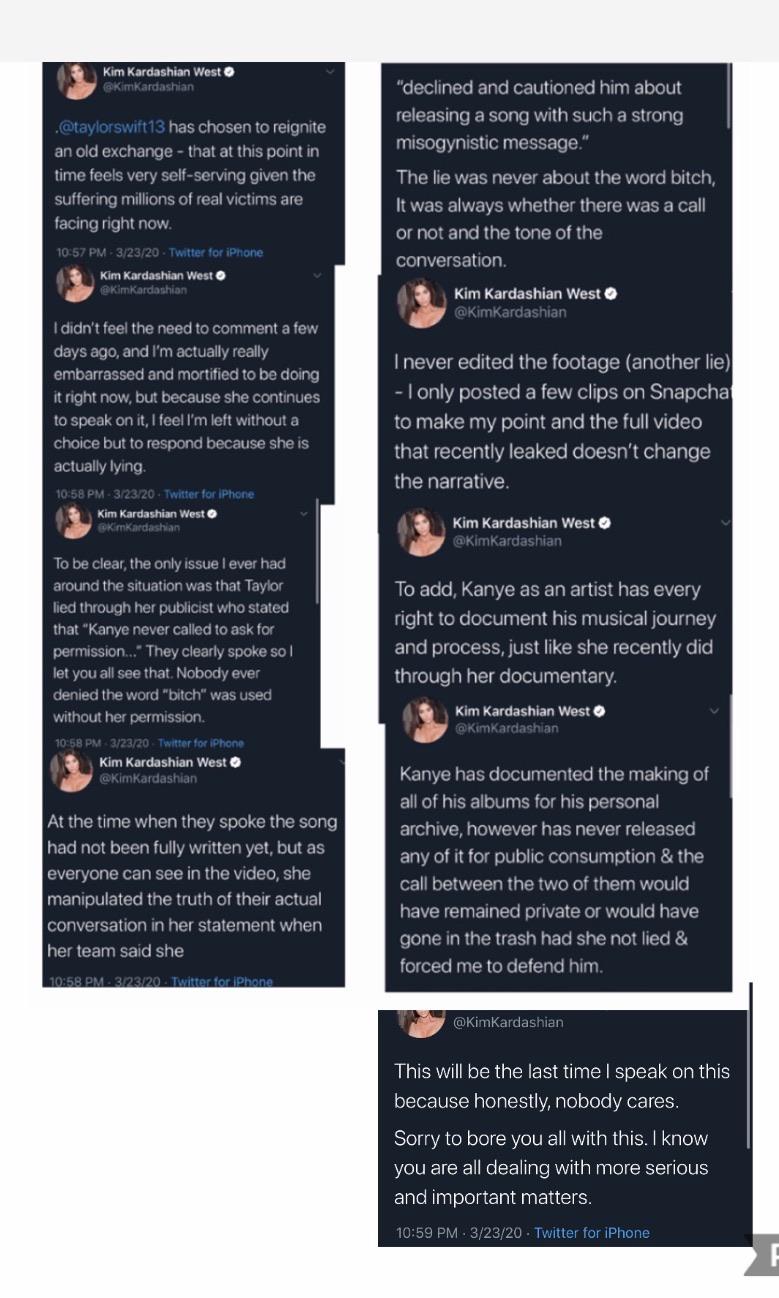The image size is (779, 1298).
Task: Open the chevron menu on the '@taylorswift13 has chosen' tweet
Action: tap(331, 72)
